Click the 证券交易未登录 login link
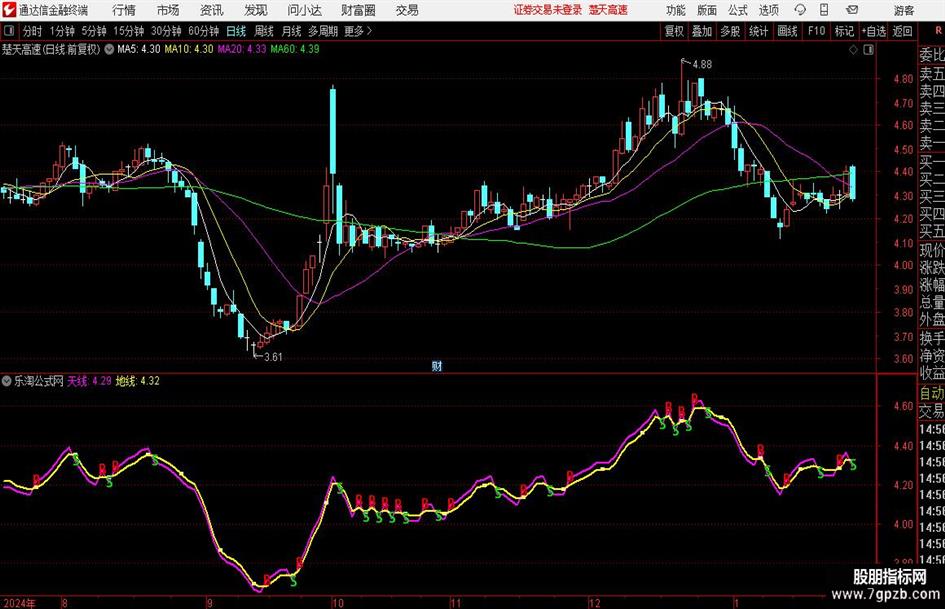Viewport: 945px width, 609px height. coord(548,10)
